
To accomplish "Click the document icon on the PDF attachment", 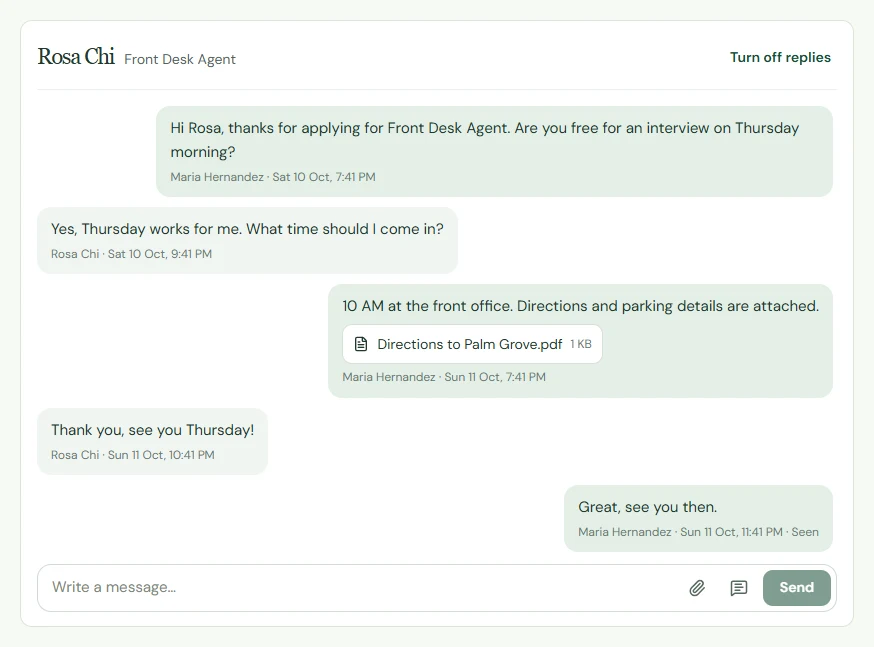I will 361,344.
